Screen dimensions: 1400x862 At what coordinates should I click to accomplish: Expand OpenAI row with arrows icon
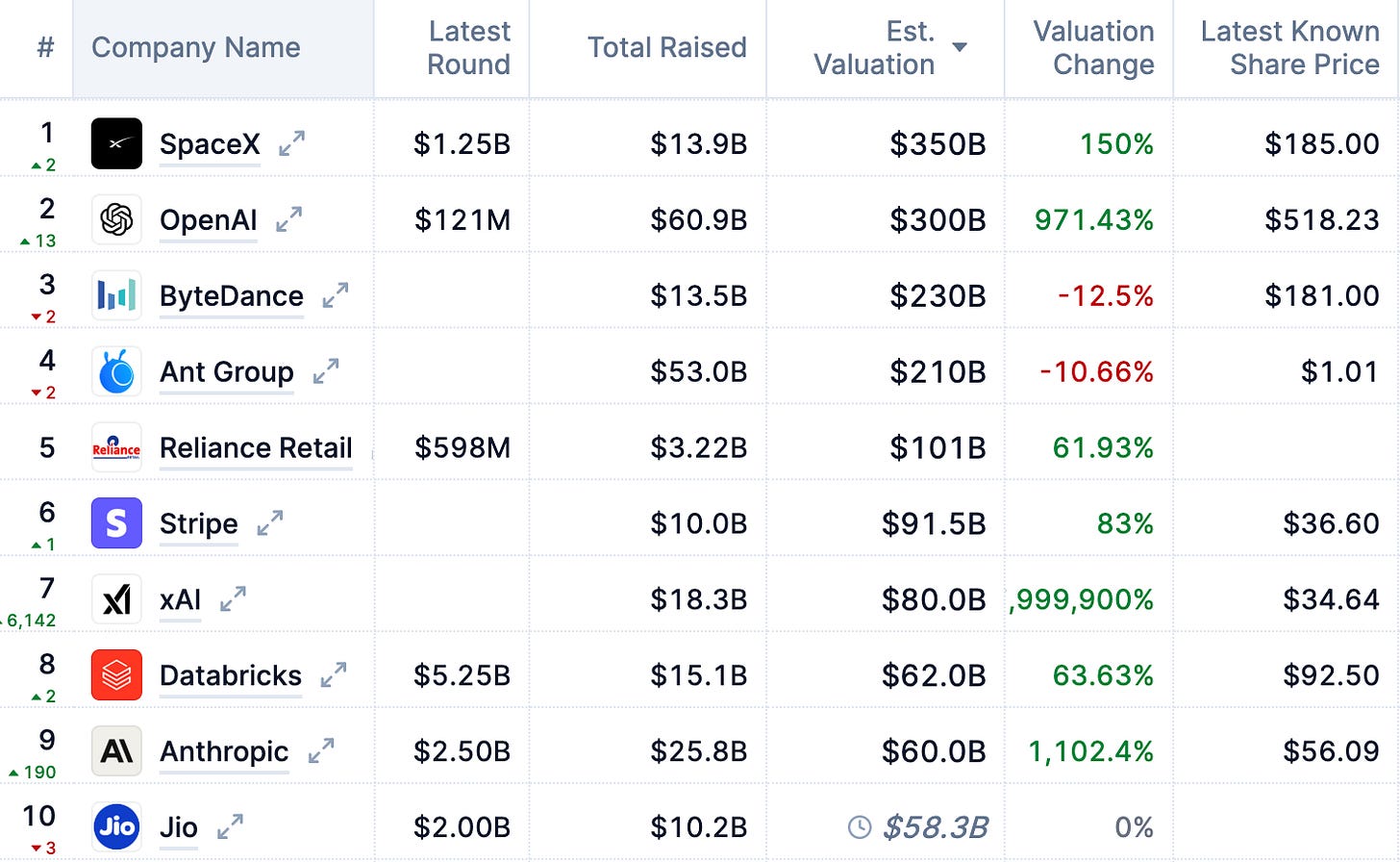pos(288,220)
